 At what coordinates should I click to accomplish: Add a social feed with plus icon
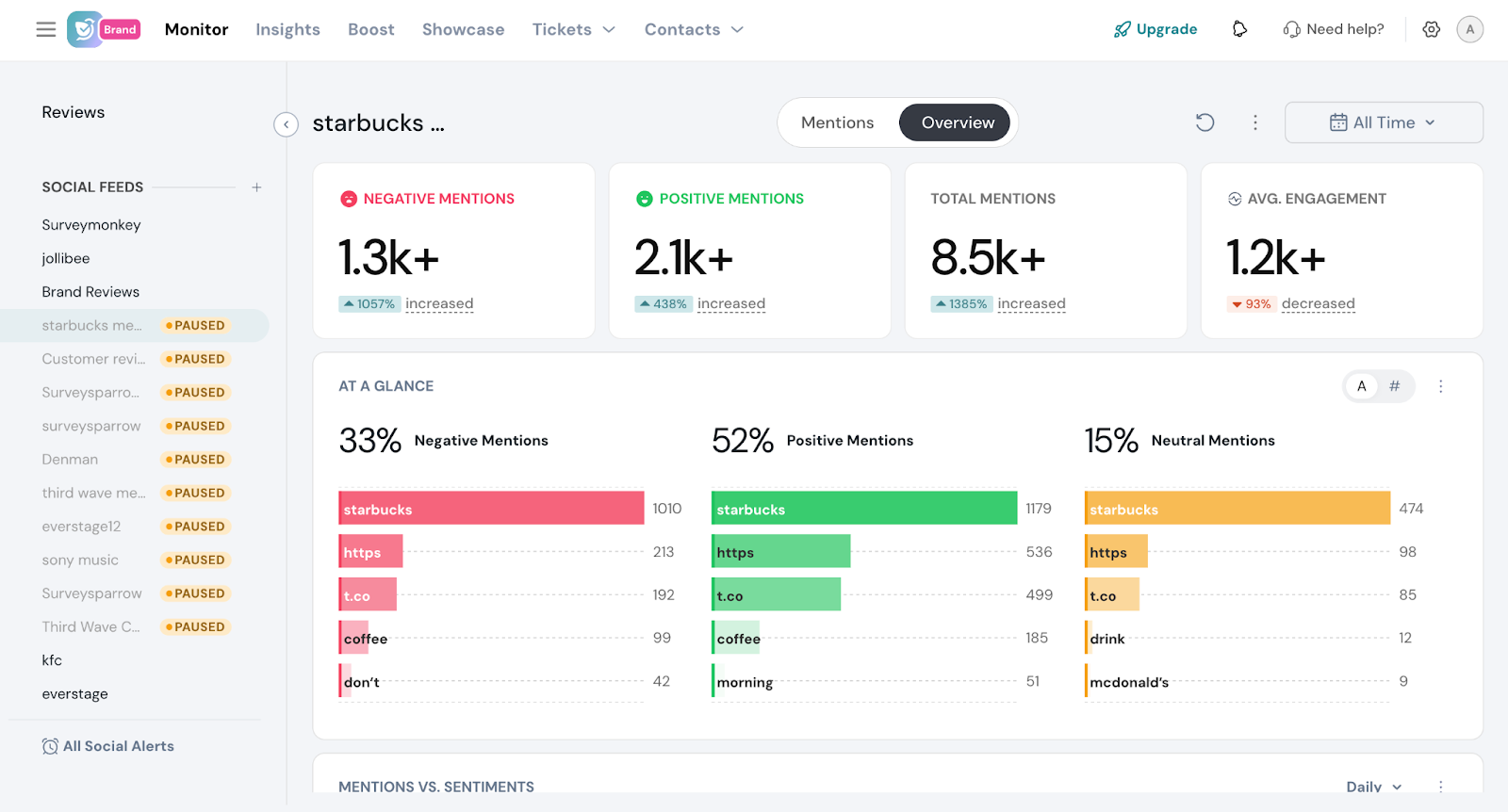(x=256, y=187)
